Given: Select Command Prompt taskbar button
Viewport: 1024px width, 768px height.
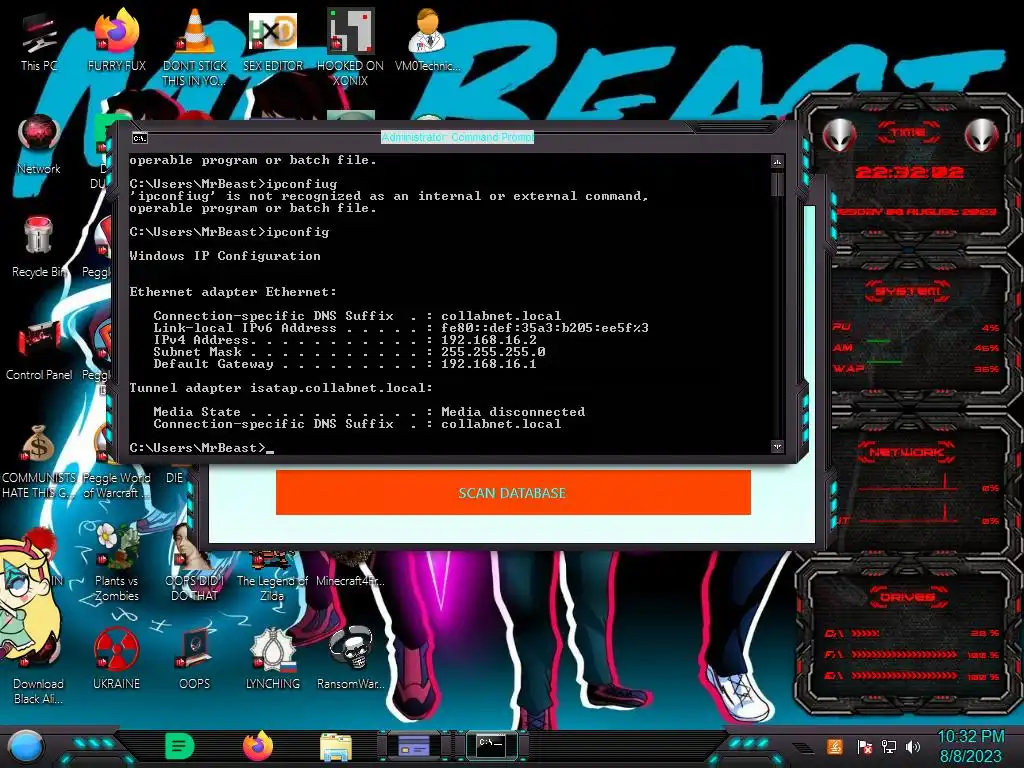Looking at the screenshot, I should [492, 745].
